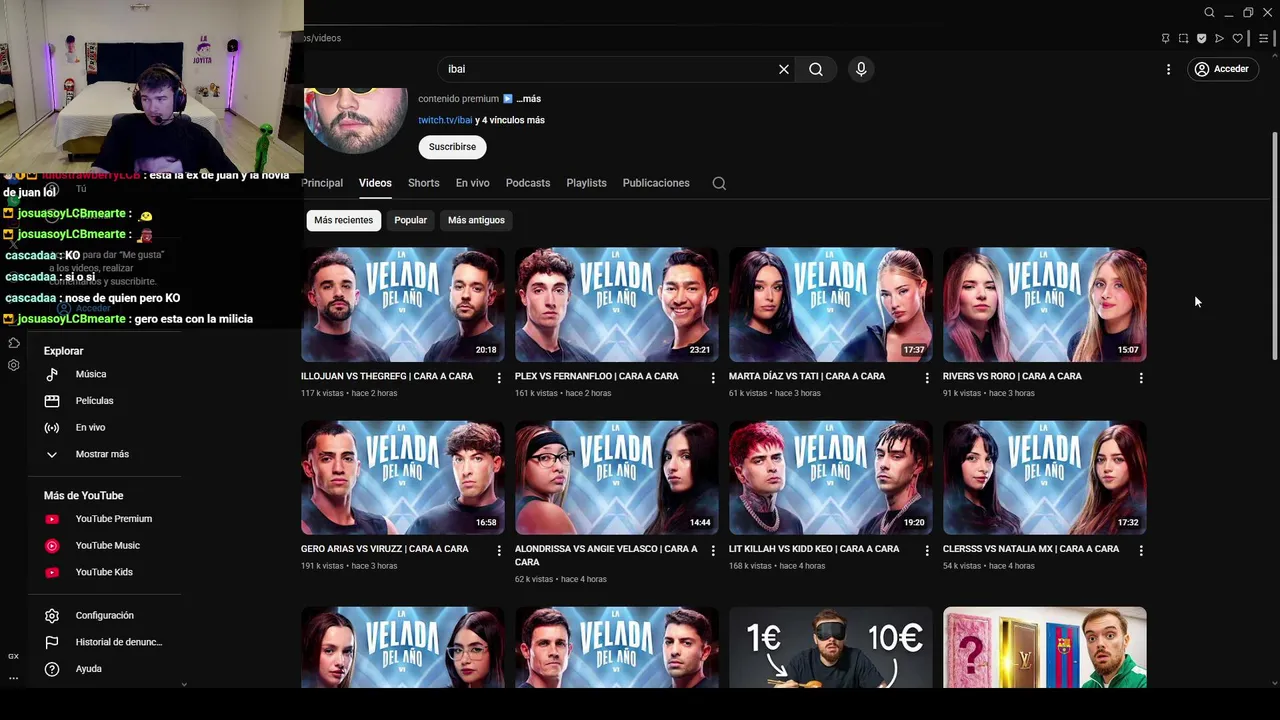The height and width of the screenshot is (720, 1280).
Task: Open MARTA DÍAZ VS TATI thumbnail
Action: coord(830,304)
